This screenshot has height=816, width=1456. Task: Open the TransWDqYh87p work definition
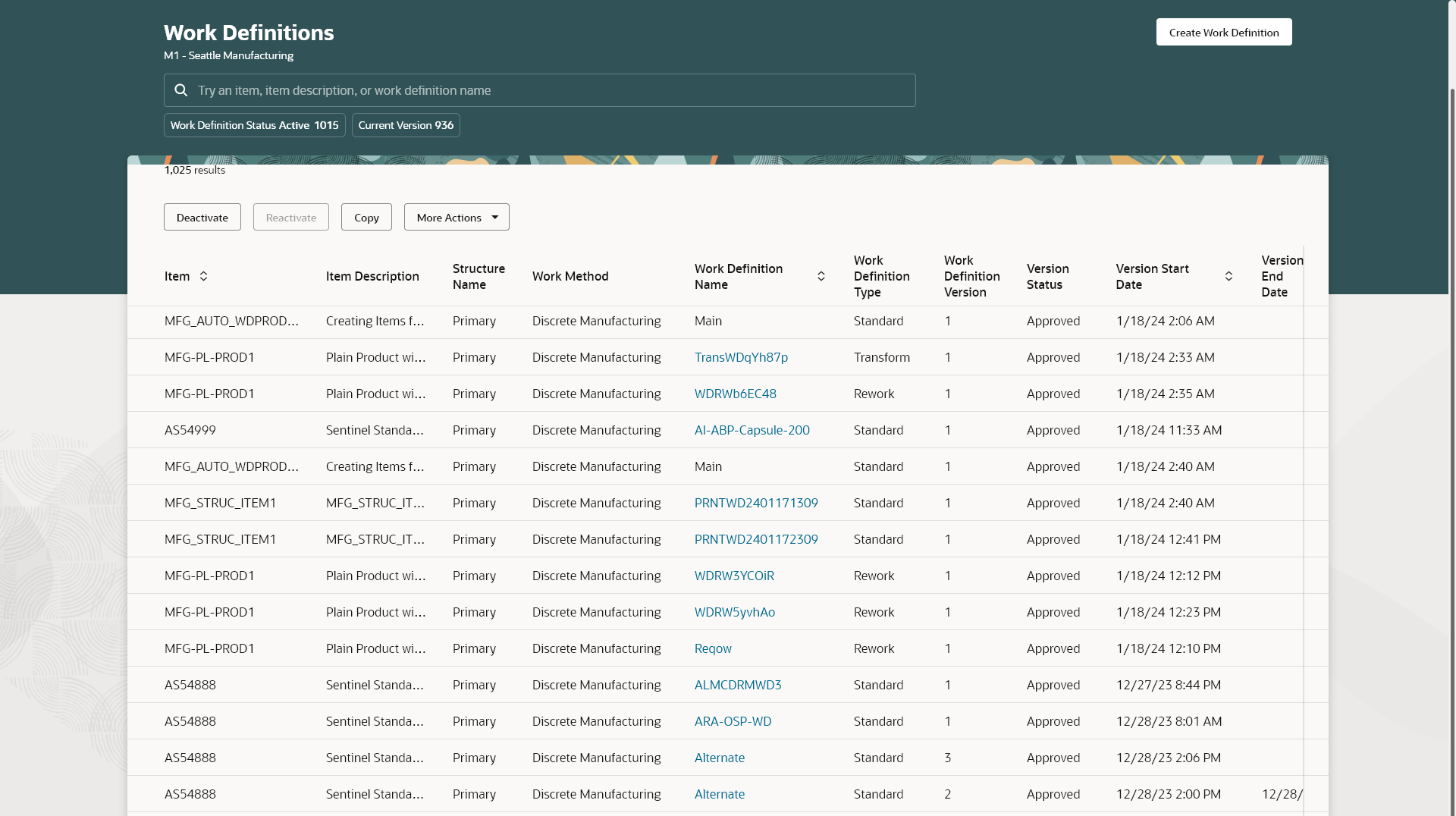(x=740, y=357)
